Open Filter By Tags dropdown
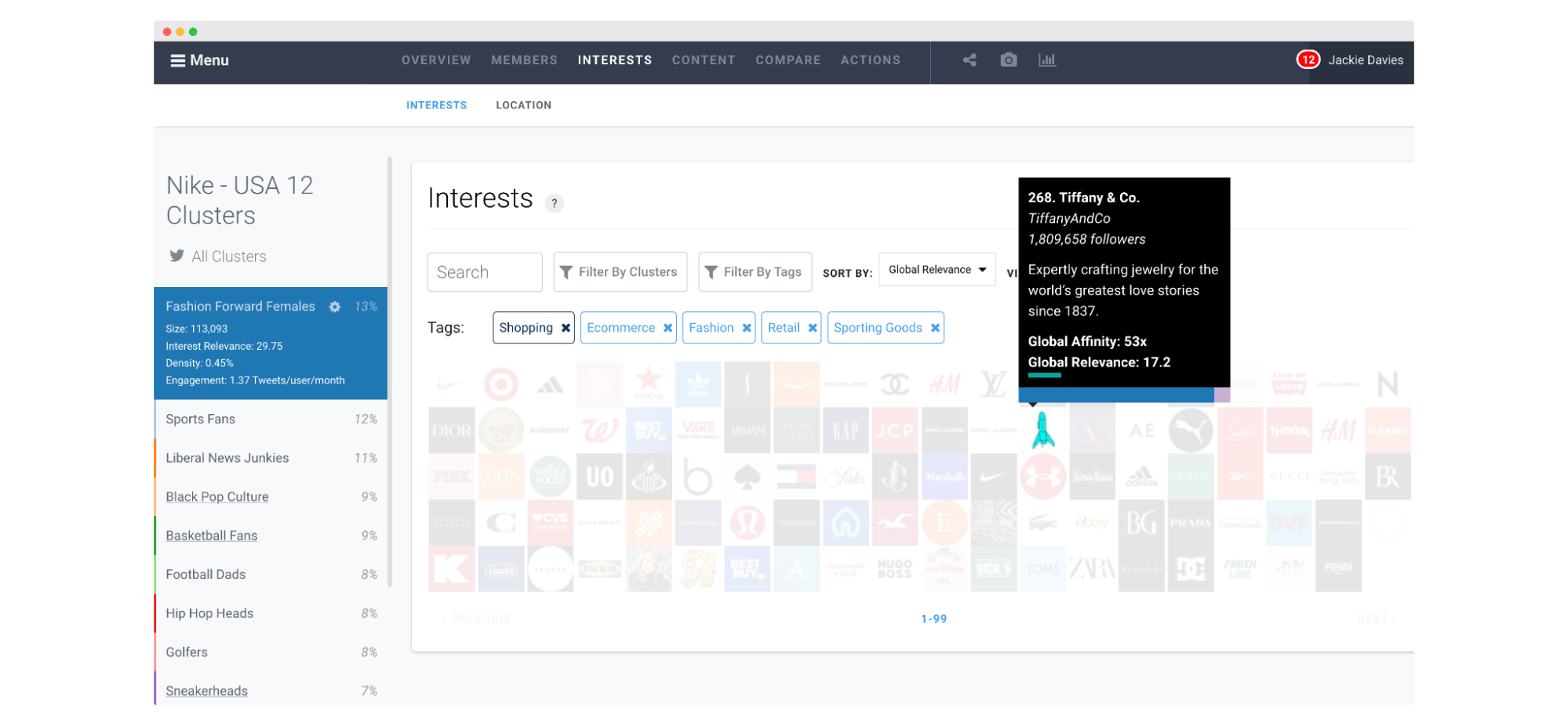 (x=755, y=272)
